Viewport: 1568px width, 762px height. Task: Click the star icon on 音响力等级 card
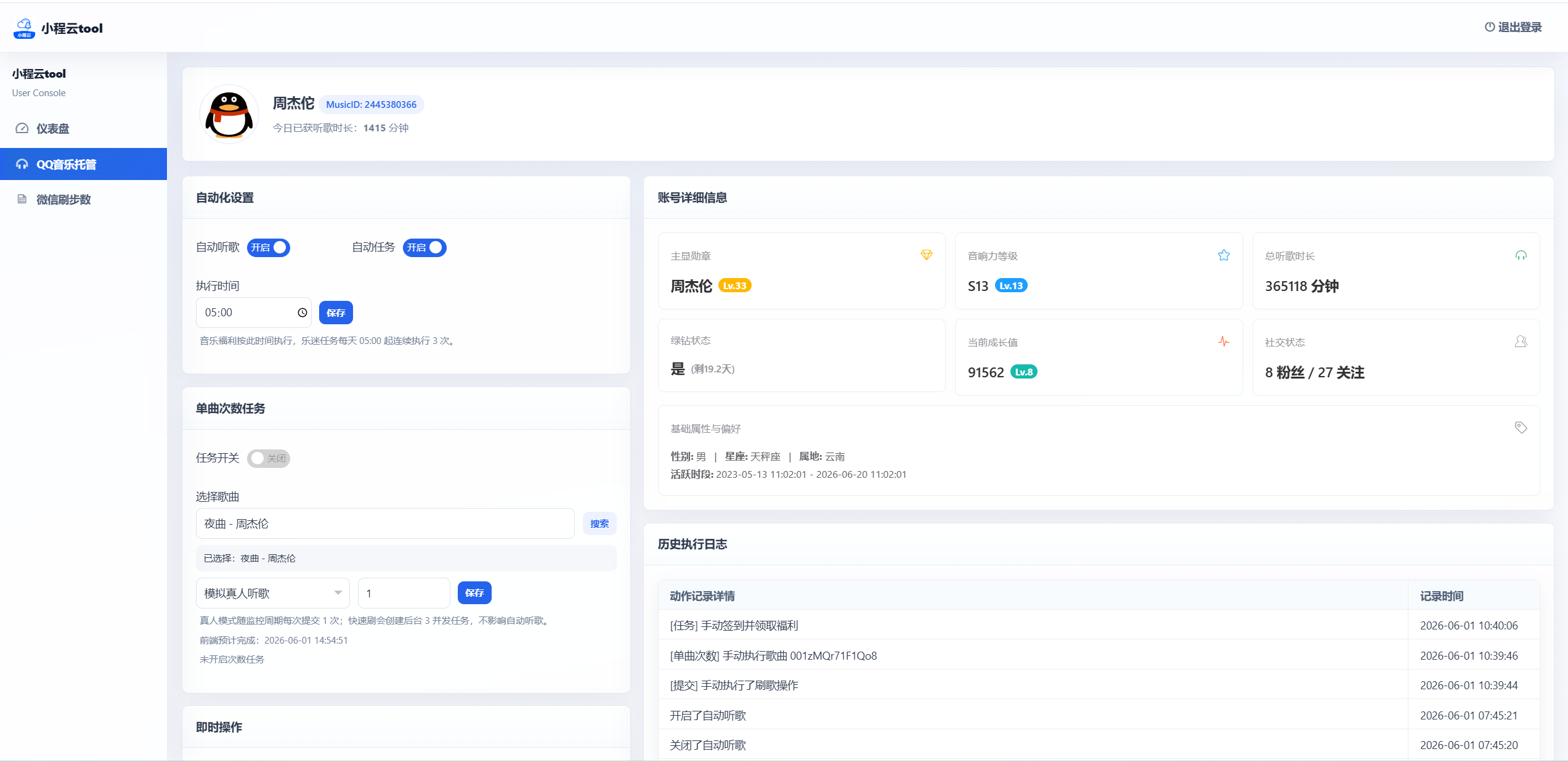click(1224, 255)
